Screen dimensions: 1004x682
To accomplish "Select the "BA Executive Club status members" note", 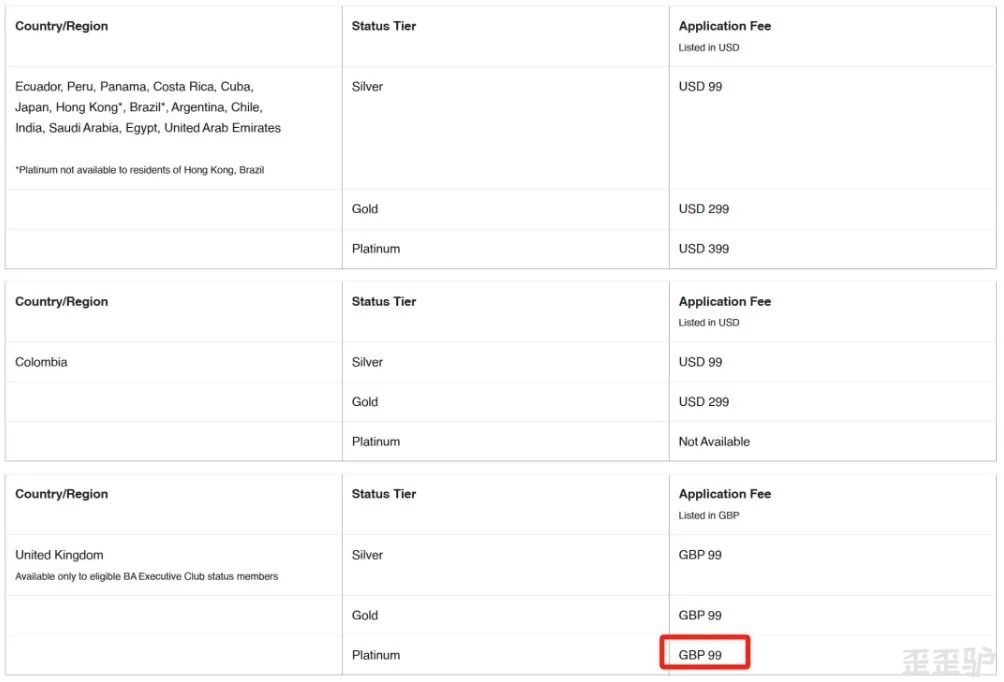I will [147, 576].
